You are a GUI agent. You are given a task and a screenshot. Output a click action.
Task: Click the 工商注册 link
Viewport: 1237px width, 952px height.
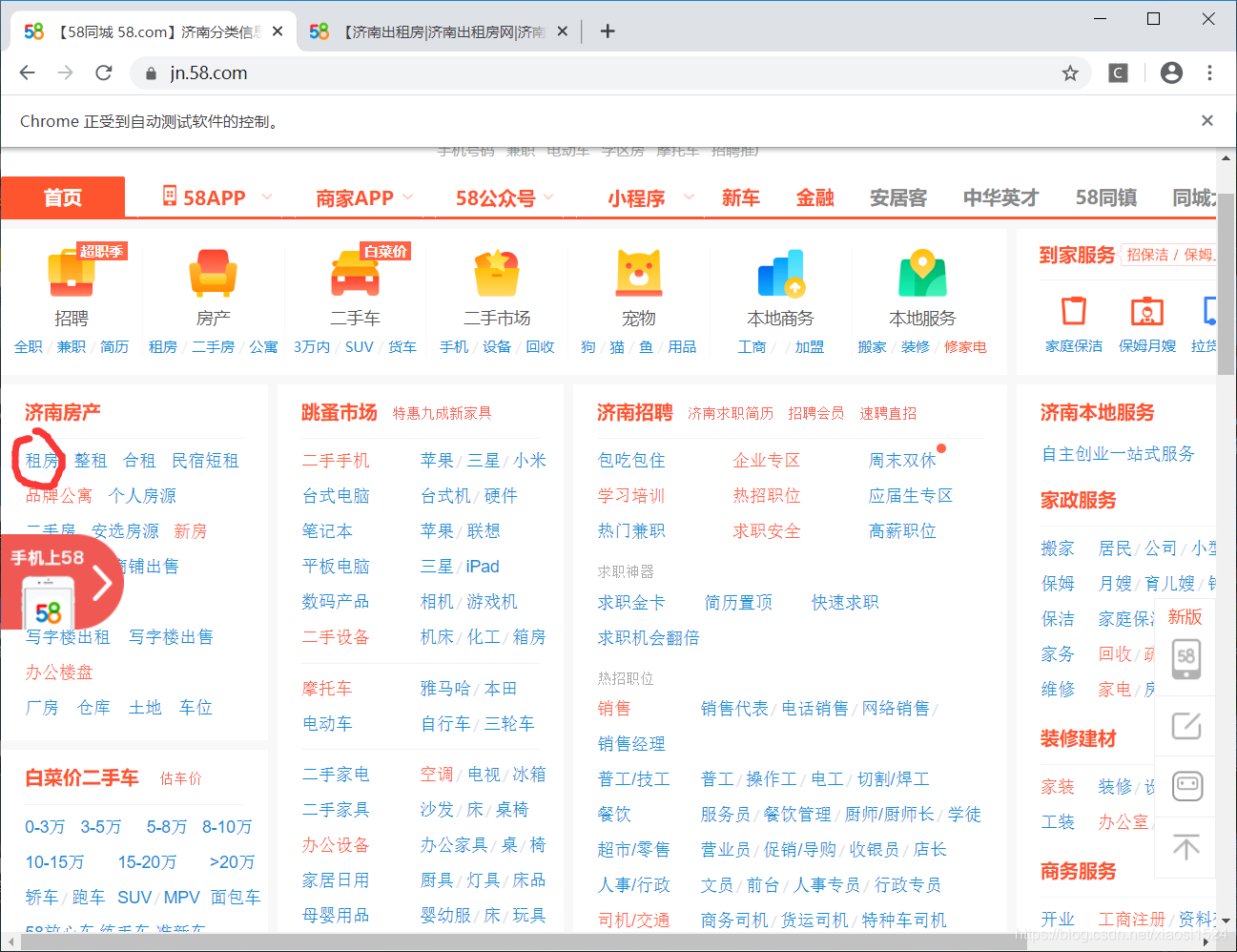1132,920
